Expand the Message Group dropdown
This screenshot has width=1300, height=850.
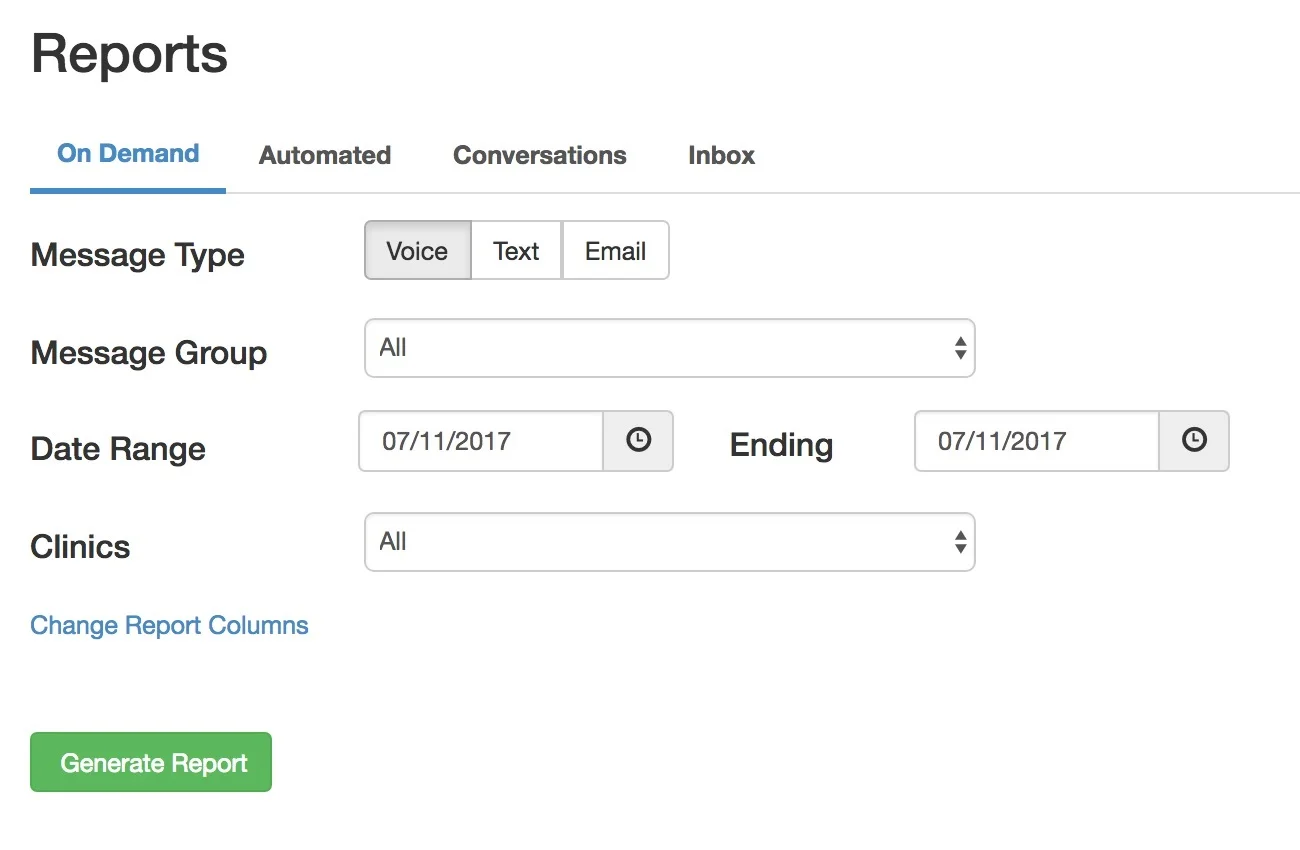(669, 348)
